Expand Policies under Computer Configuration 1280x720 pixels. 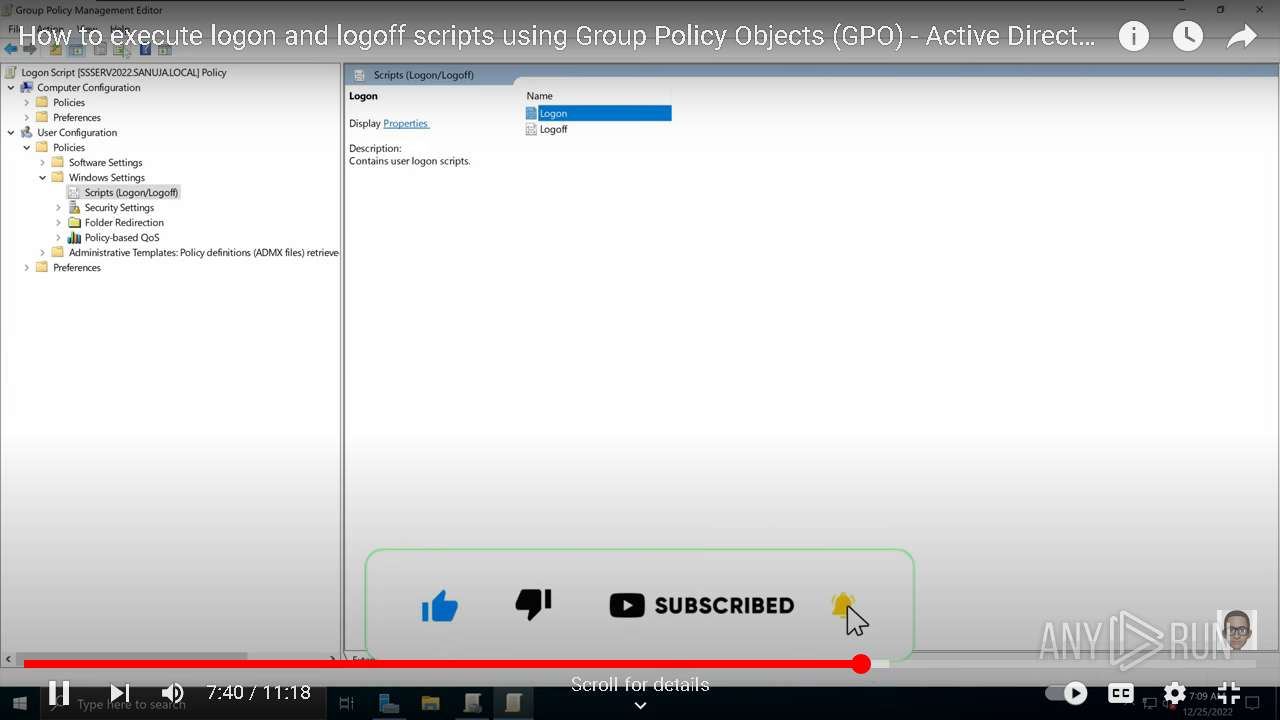click(27, 102)
